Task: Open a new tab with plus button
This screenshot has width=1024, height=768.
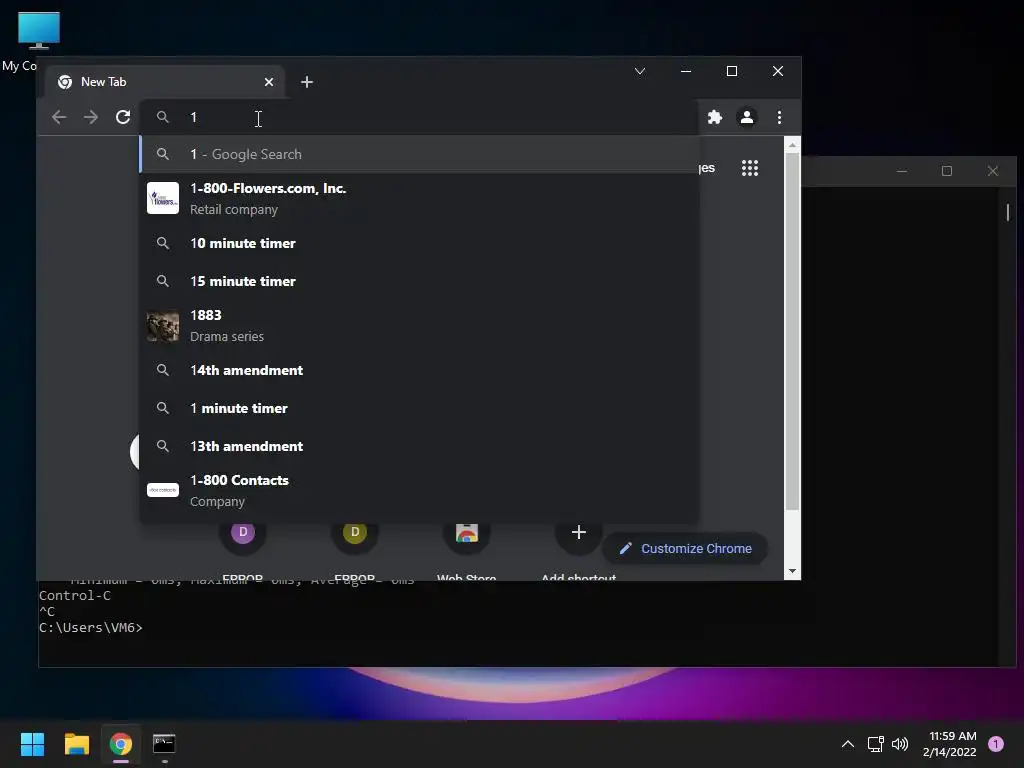Action: pos(307,82)
